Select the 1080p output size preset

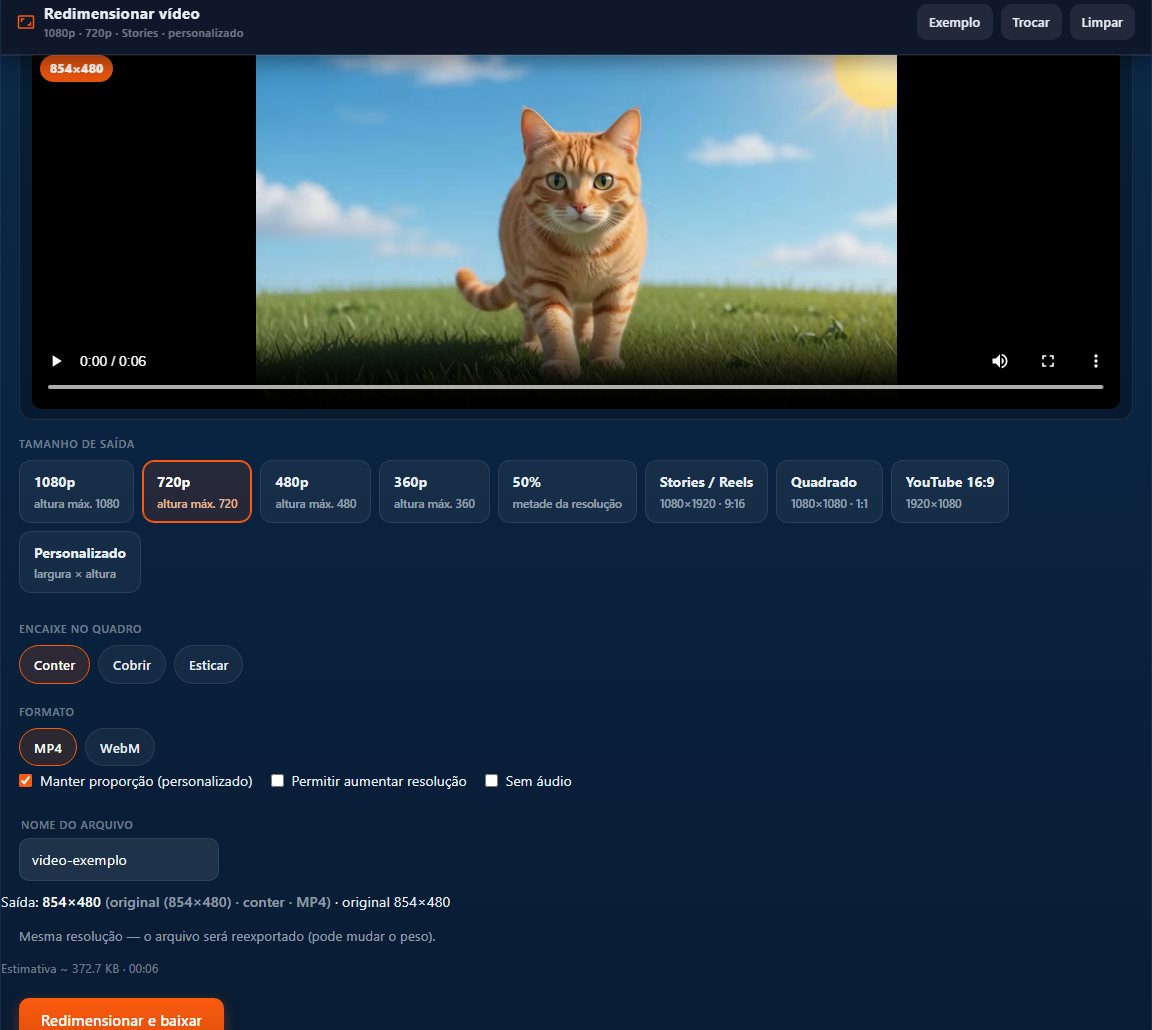pyautogui.click(x=76, y=491)
